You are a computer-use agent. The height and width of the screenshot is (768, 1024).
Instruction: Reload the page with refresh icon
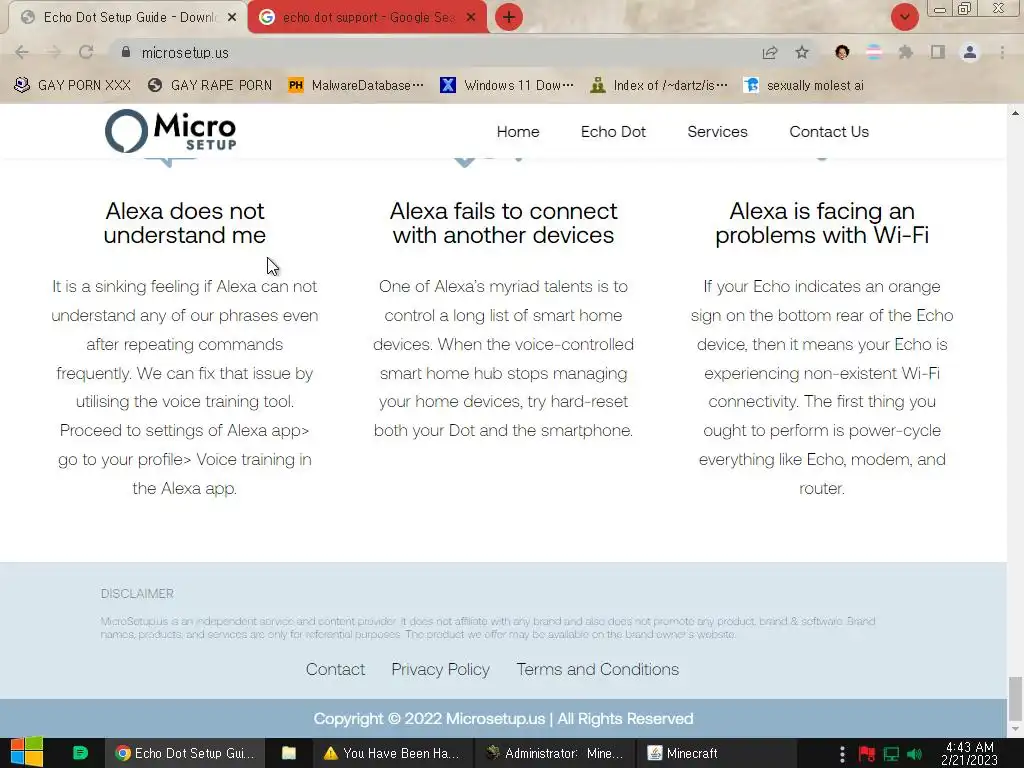click(x=86, y=52)
